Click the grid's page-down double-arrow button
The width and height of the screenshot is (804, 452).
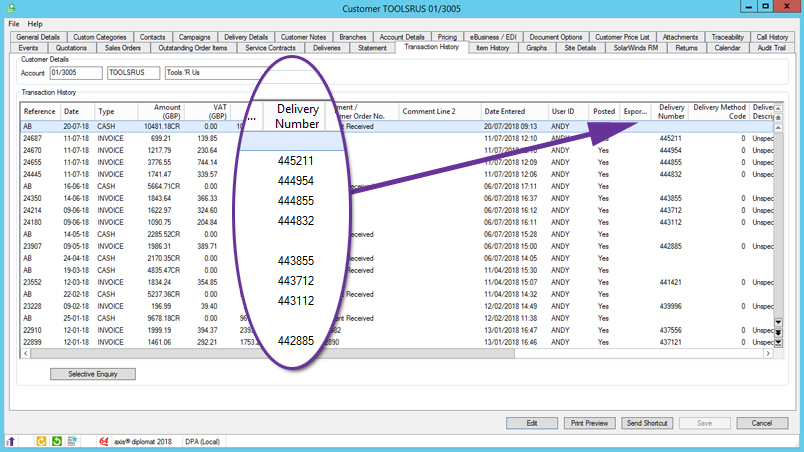(x=778, y=333)
